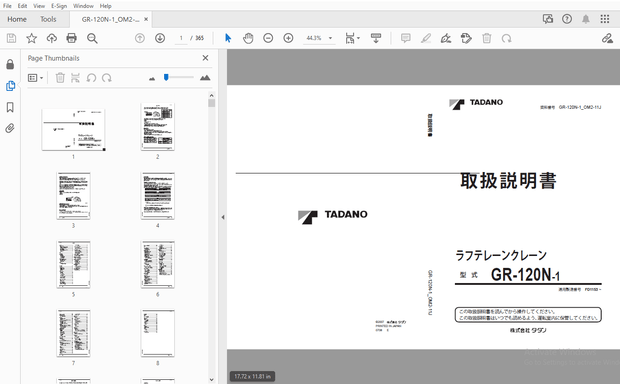Viewport: 620px width, 384px height.
Task: Select page 7 thumbnail
Action: click(x=73, y=333)
